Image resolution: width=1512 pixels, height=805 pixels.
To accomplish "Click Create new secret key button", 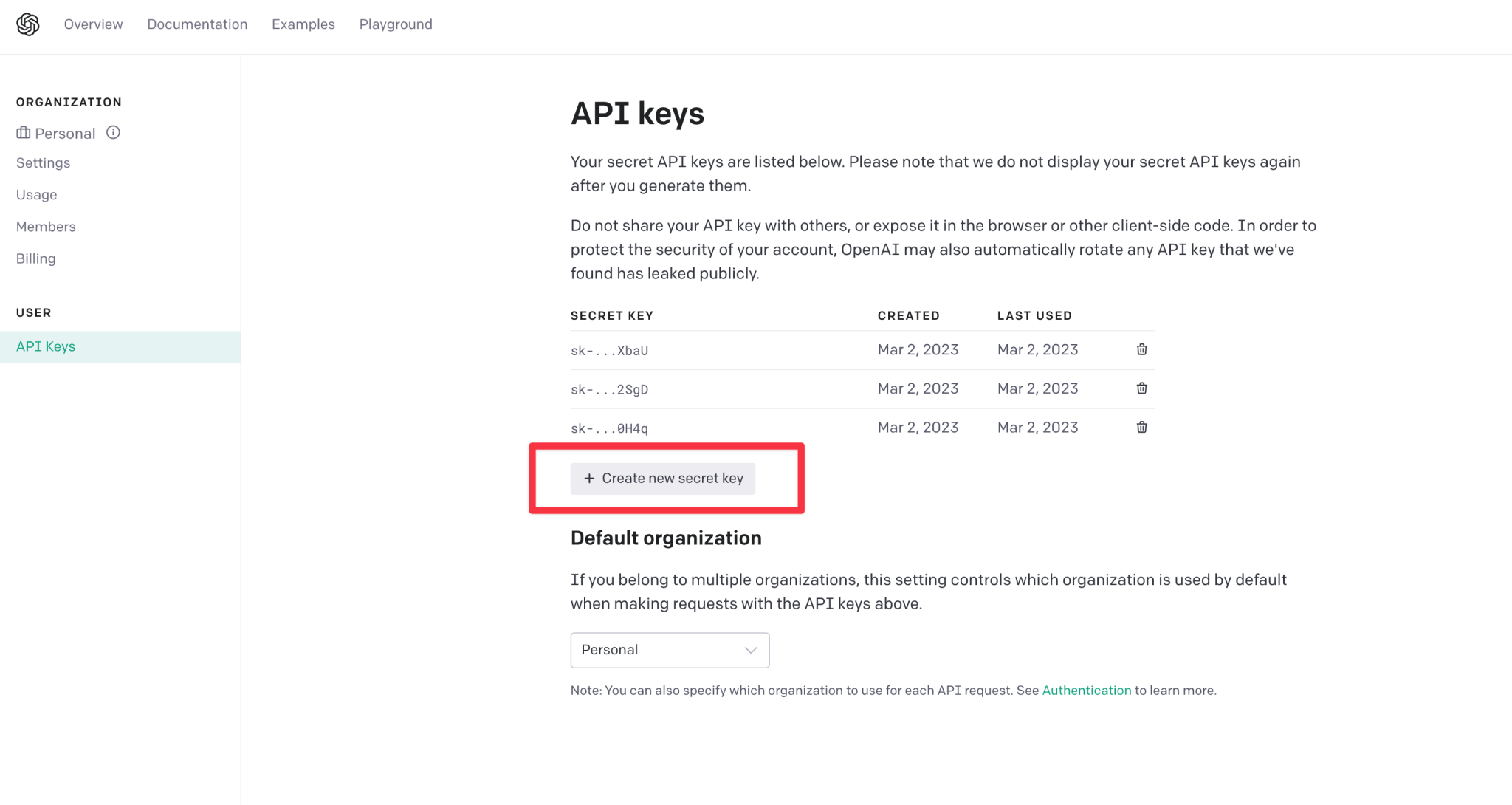I will 662,479.
